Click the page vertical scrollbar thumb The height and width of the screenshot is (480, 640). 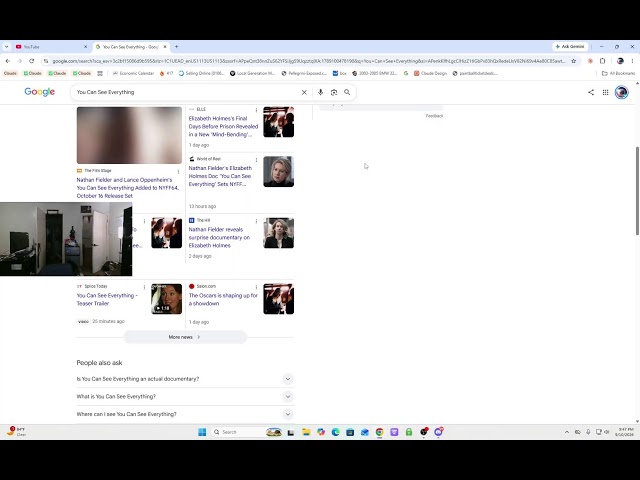pos(637,191)
